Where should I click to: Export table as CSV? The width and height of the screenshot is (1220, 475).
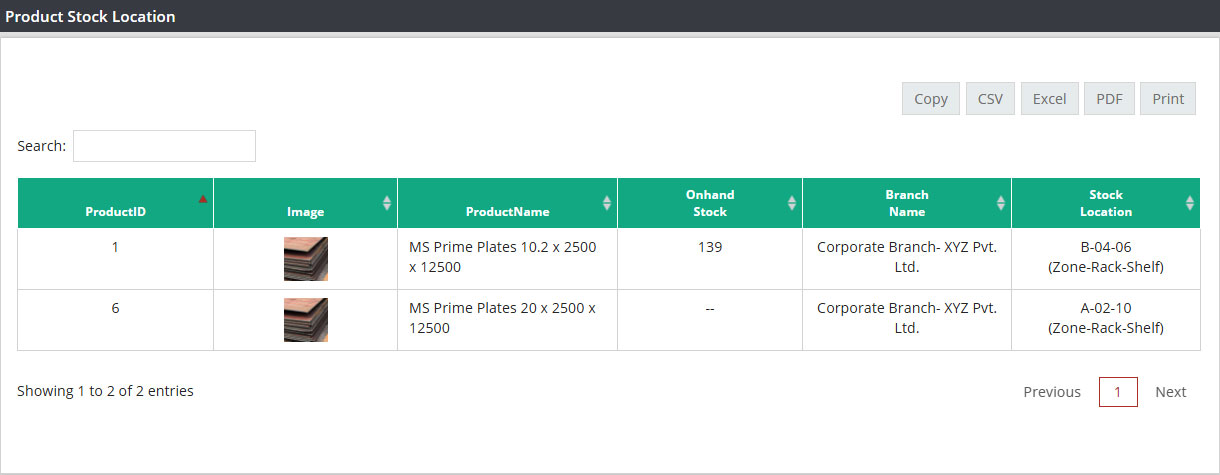[990, 99]
